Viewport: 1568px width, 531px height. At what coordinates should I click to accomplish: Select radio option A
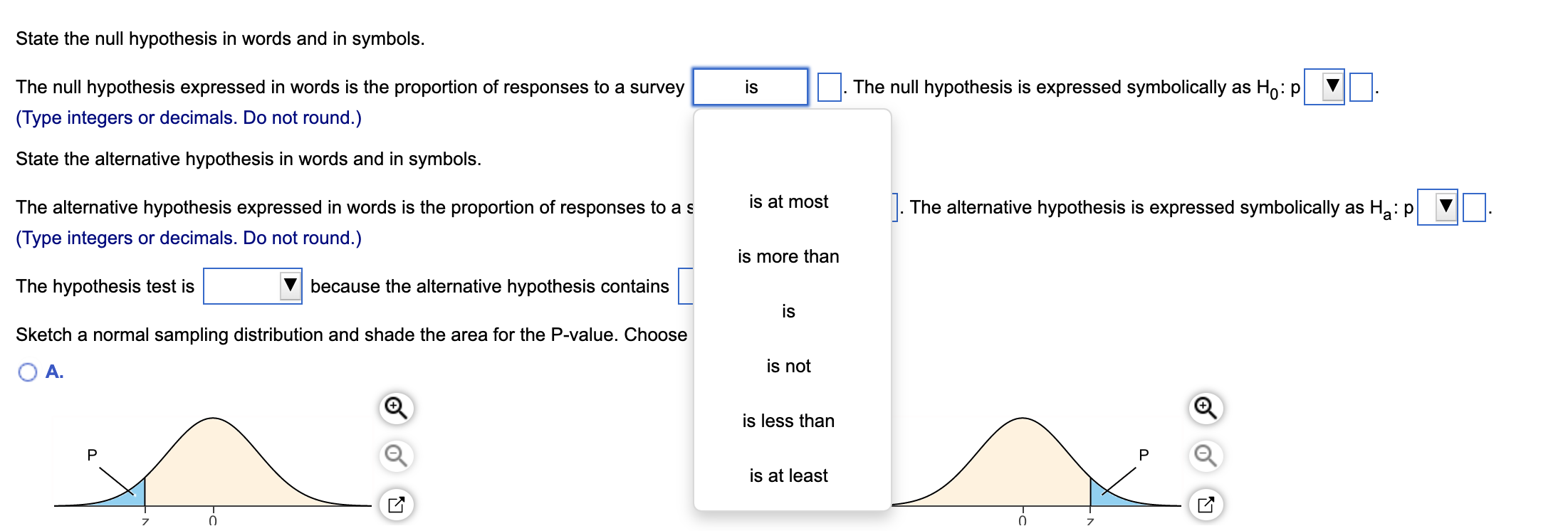click(28, 372)
